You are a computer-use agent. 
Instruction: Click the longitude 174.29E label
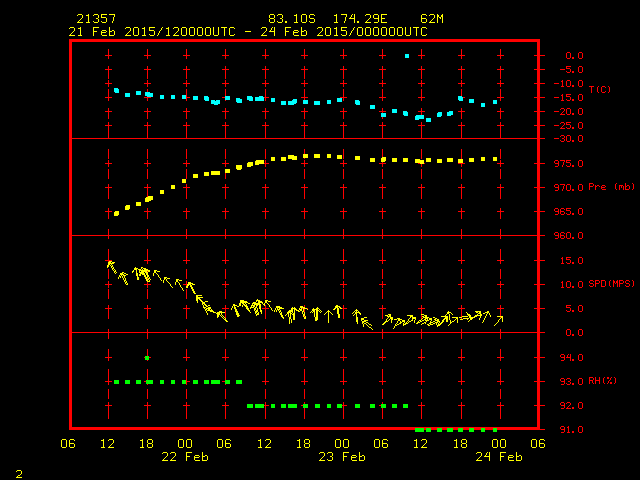click(360, 19)
